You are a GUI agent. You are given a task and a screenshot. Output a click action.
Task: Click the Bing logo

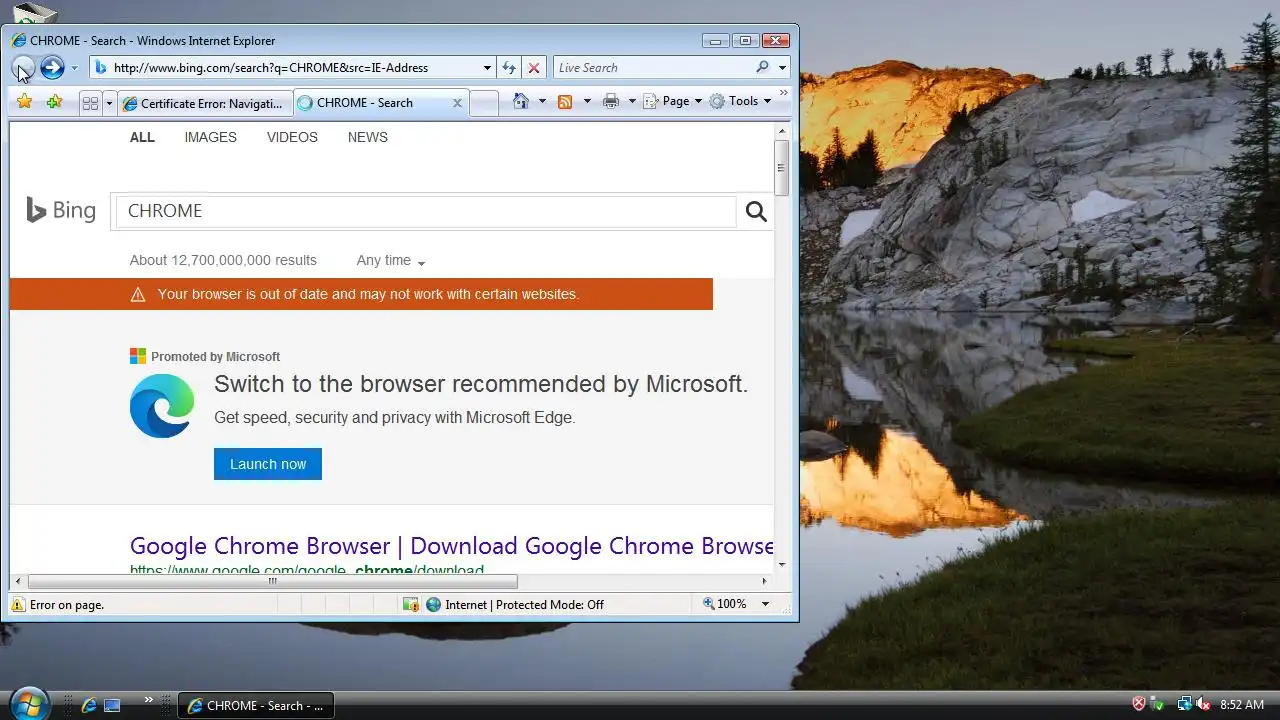pos(61,210)
